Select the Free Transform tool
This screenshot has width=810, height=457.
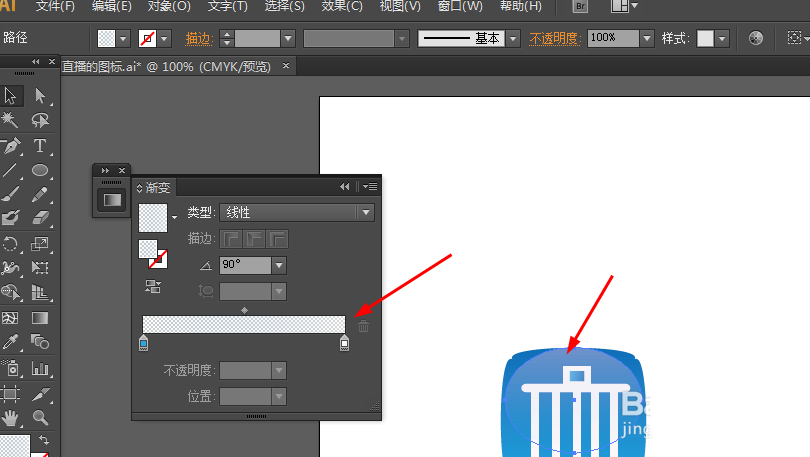pos(40,267)
